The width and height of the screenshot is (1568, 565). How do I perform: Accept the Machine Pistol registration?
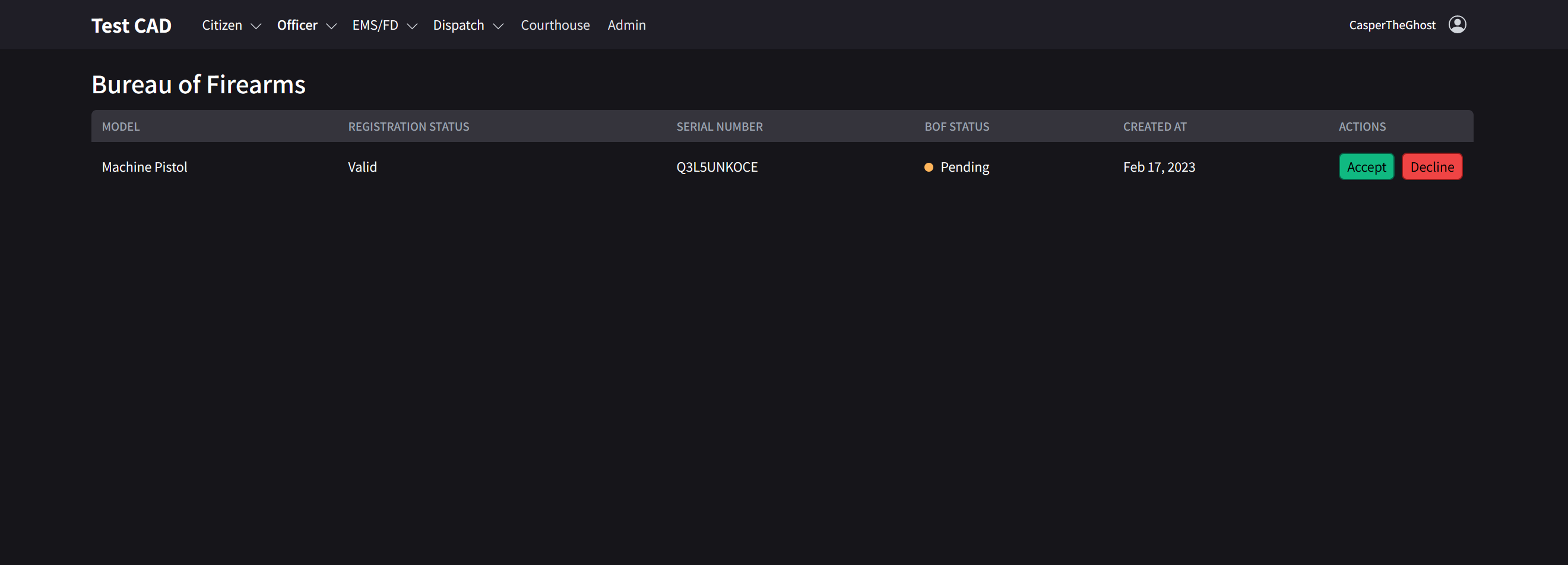(1366, 167)
